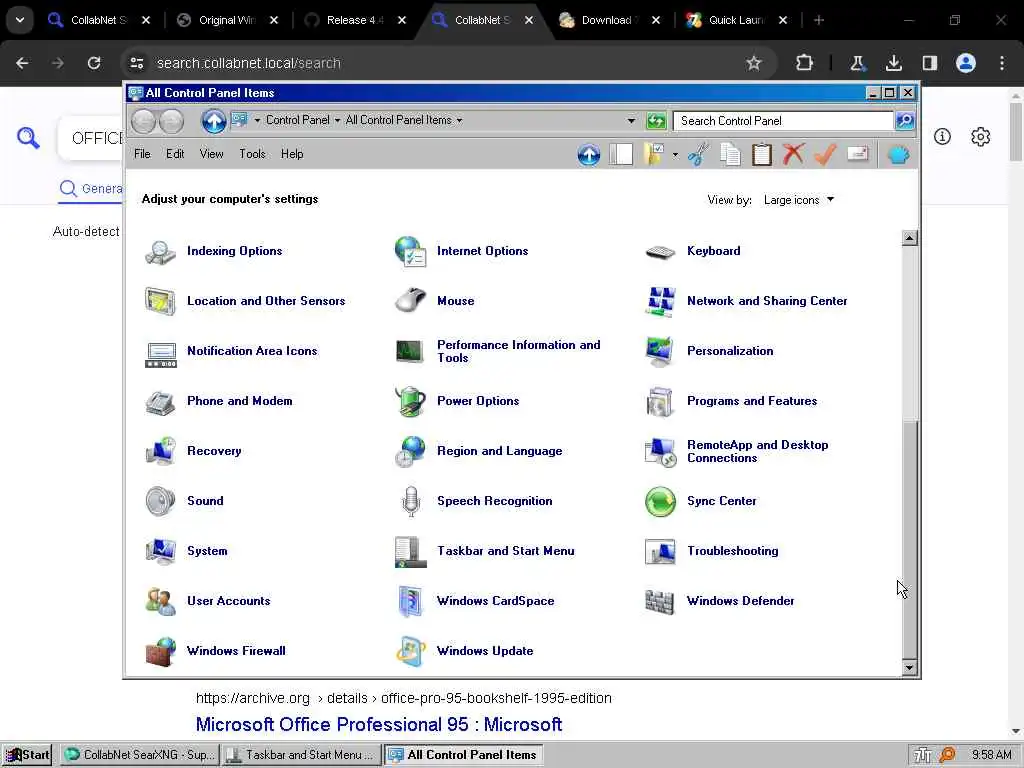Viewport: 1024px width, 768px height.
Task: Open Notification Area Icons applet icon
Action: click(161, 355)
